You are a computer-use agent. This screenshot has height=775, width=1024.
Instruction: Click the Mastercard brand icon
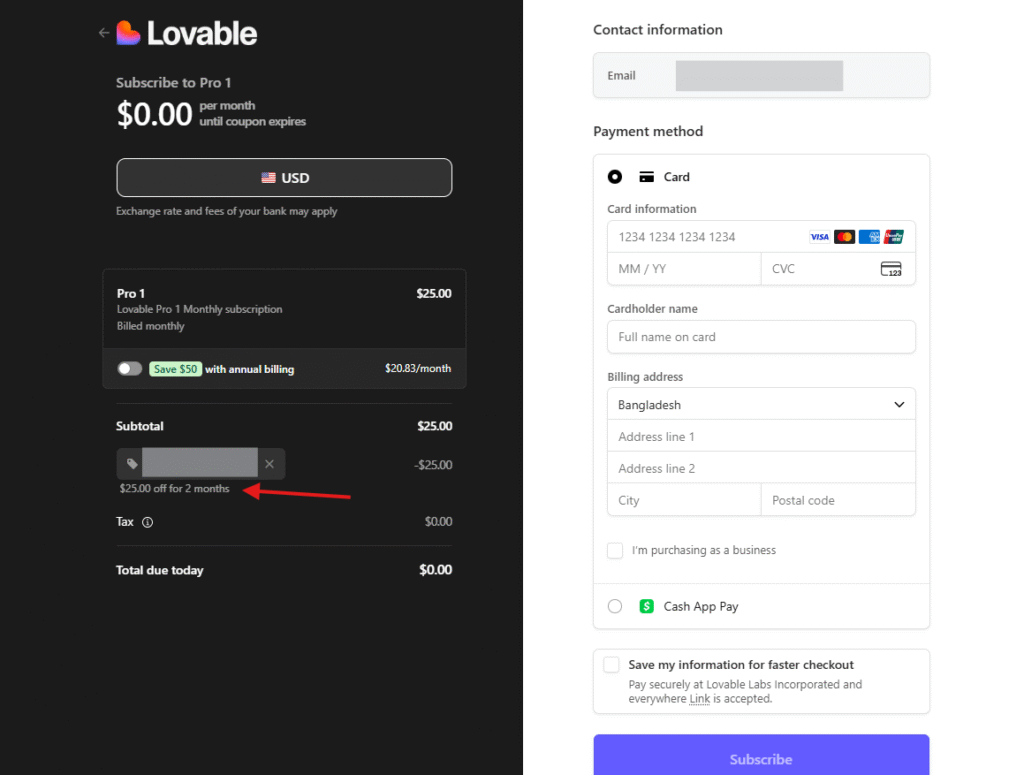(844, 236)
